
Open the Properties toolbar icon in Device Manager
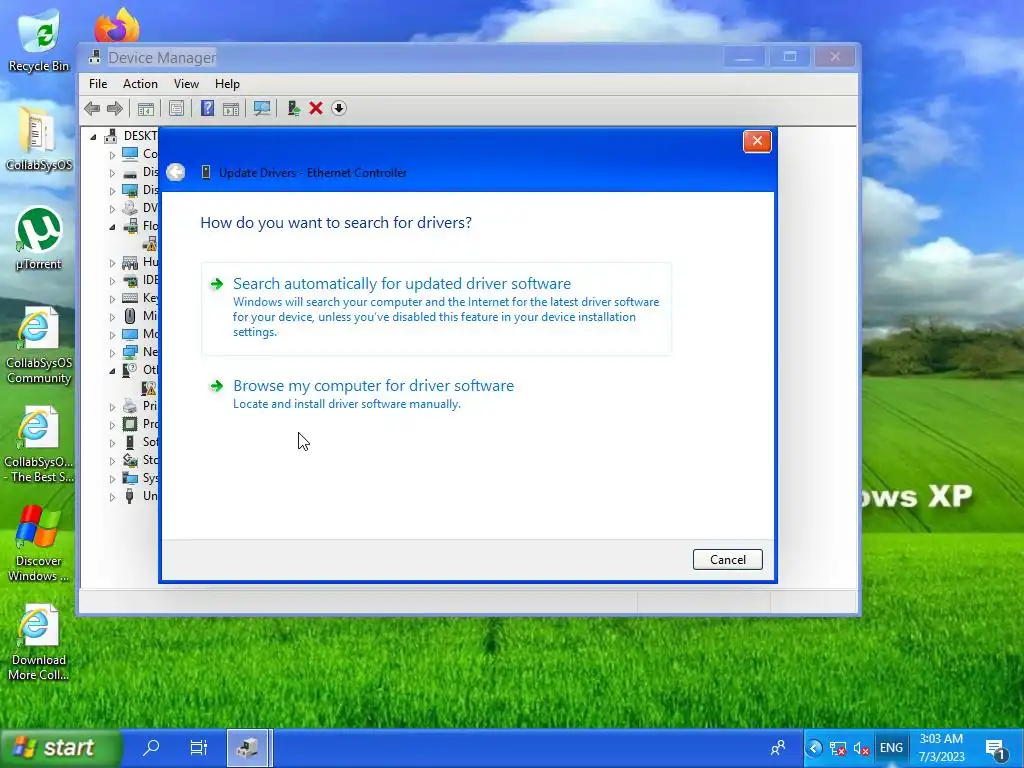point(176,108)
